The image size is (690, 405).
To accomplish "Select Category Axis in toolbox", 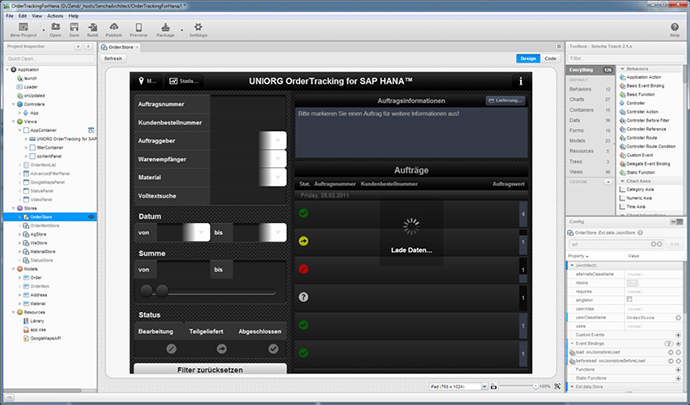I will [640, 189].
